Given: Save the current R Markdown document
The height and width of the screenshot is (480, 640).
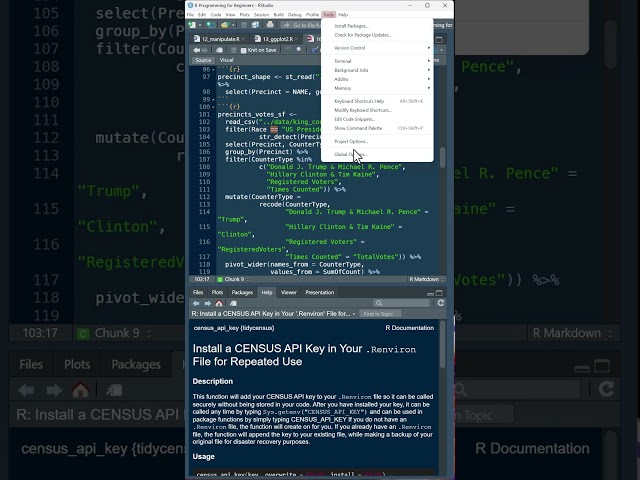Looking at the screenshot, I should [x=233, y=50].
